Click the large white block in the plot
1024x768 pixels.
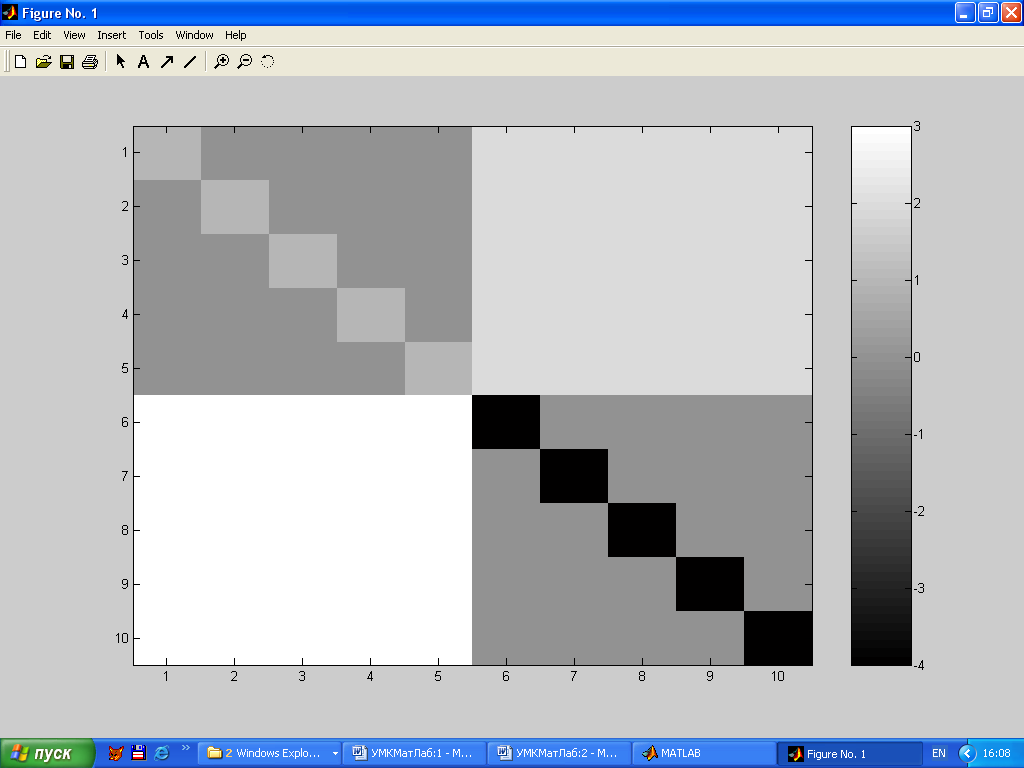click(302, 530)
